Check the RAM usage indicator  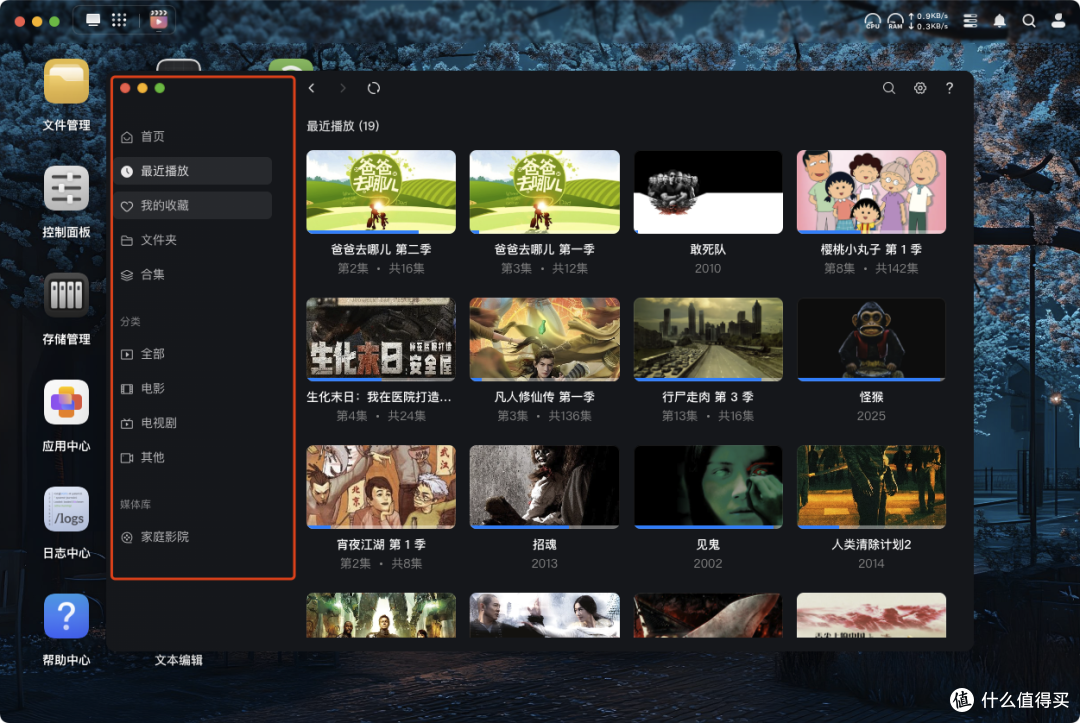(895, 21)
